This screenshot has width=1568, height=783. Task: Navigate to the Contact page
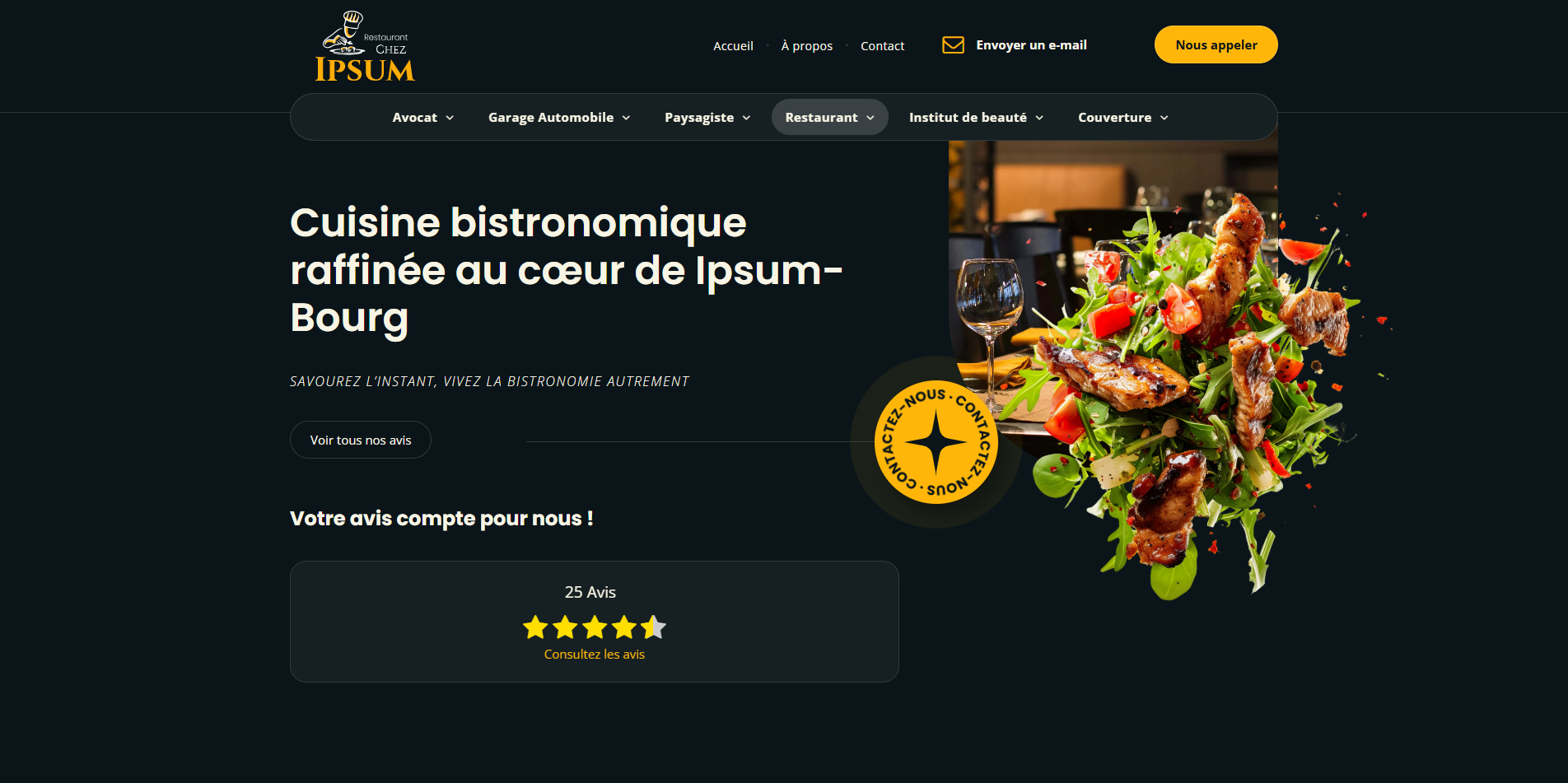pos(882,46)
